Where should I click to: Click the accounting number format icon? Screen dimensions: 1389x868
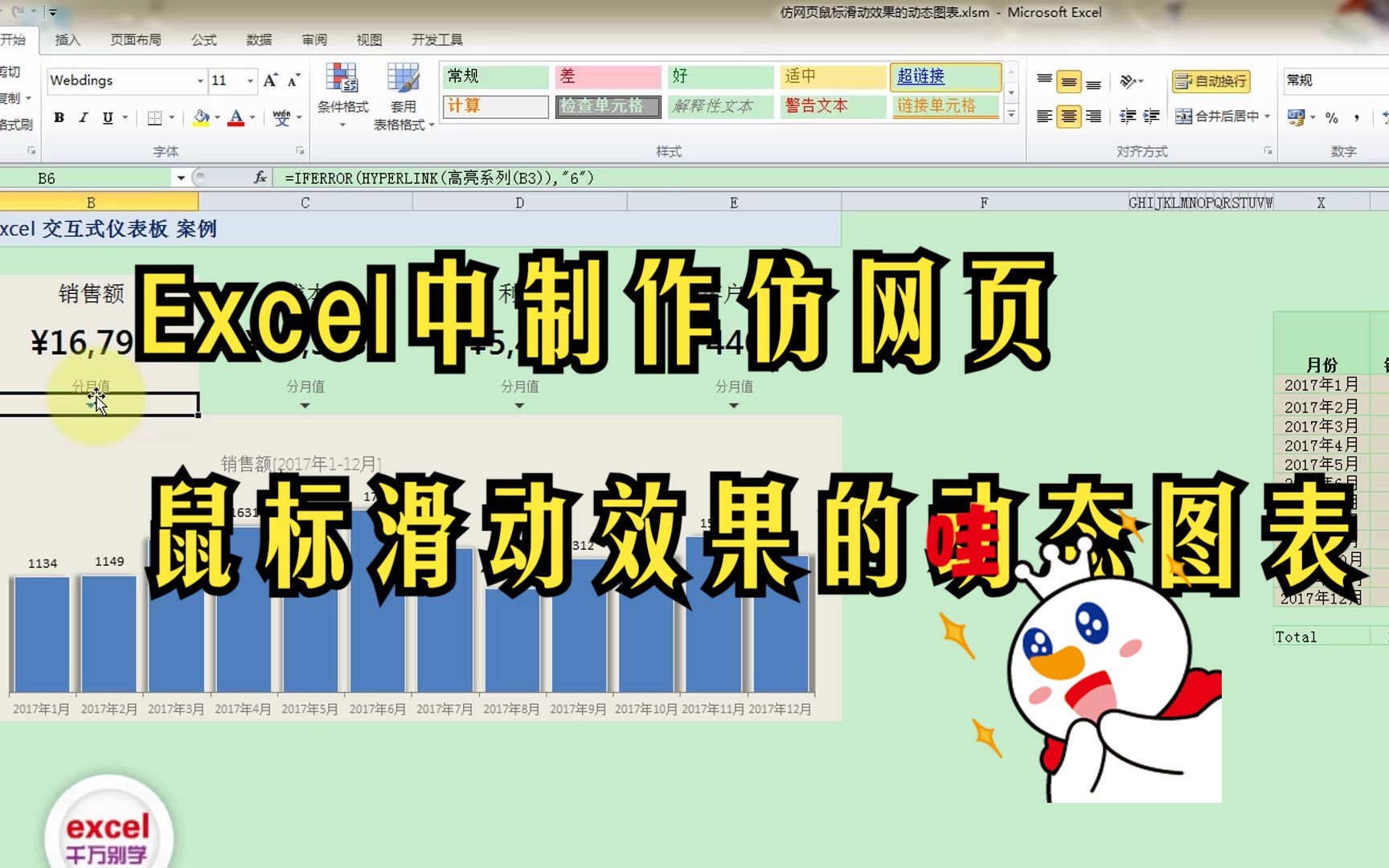(1295, 117)
